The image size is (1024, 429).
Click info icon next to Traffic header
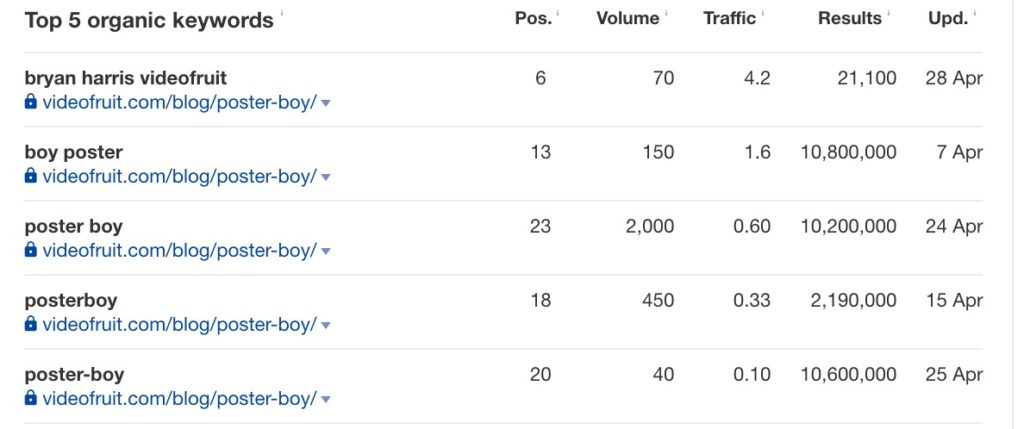[x=763, y=12]
